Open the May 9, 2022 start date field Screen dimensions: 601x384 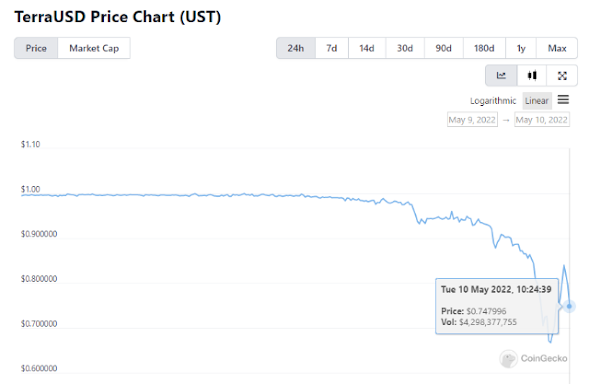click(472, 120)
